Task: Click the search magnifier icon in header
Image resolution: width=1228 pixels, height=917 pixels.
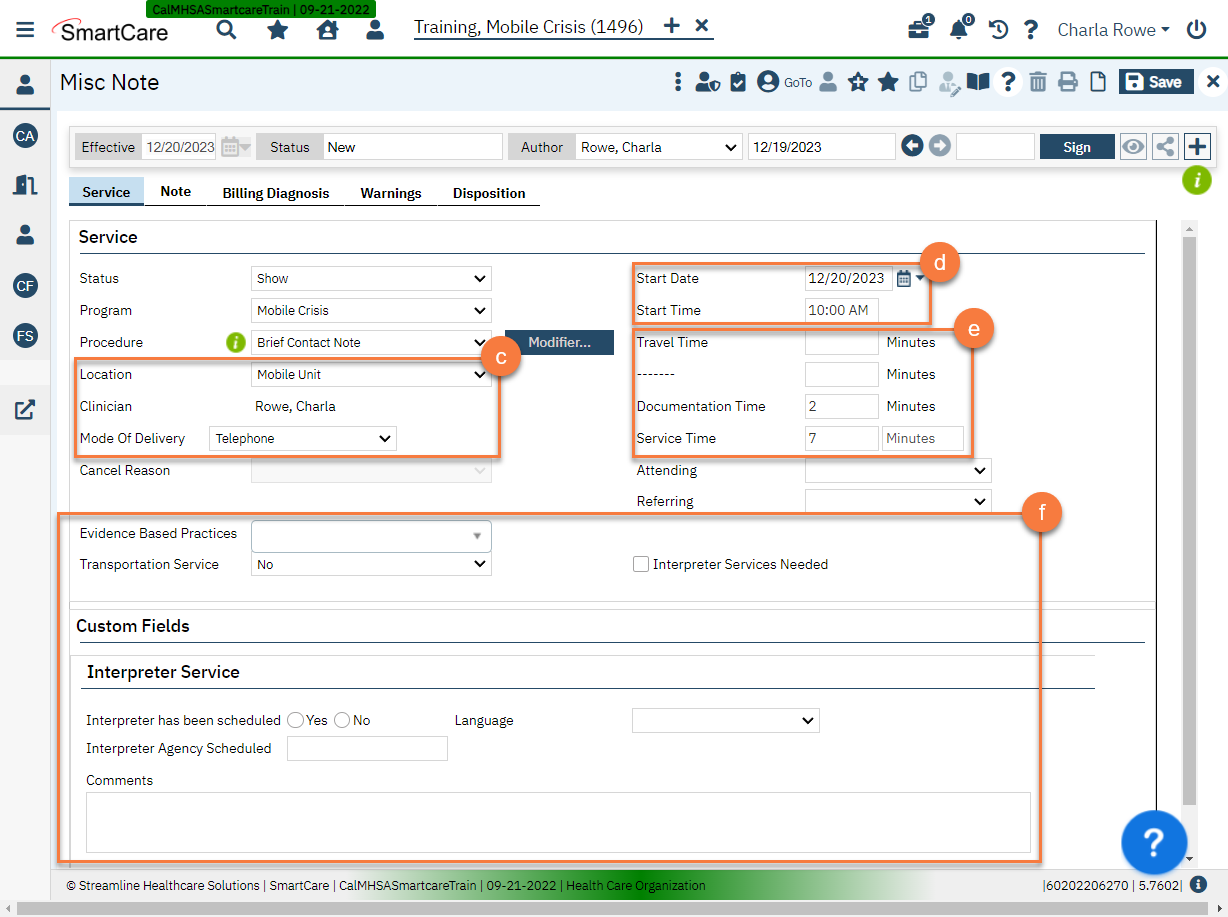Action: click(x=227, y=30)
